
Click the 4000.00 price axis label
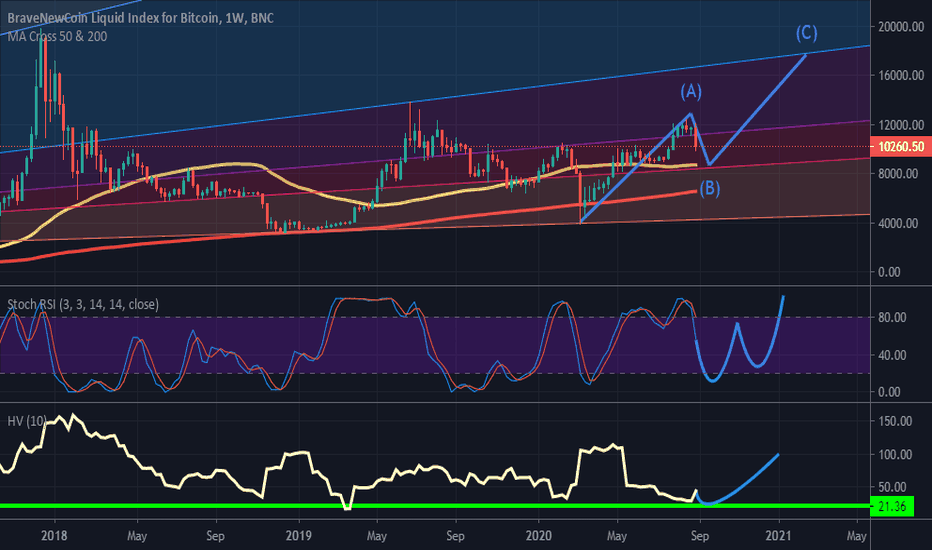[898, 223]
